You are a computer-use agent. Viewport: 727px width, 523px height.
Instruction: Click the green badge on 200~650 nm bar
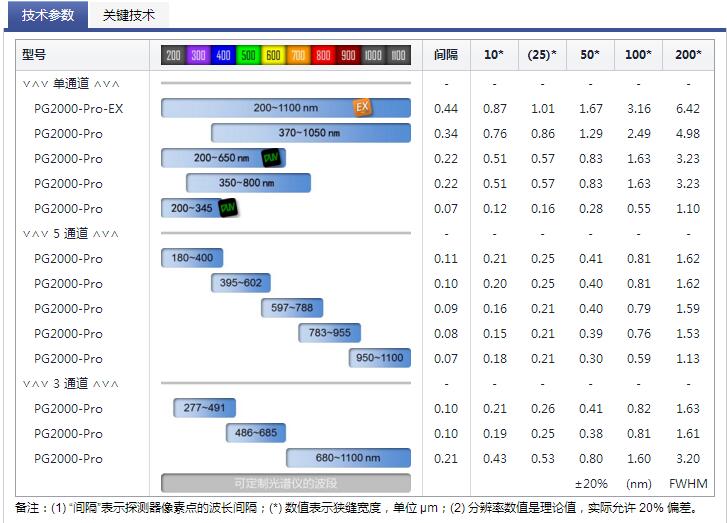coord(270,158)
